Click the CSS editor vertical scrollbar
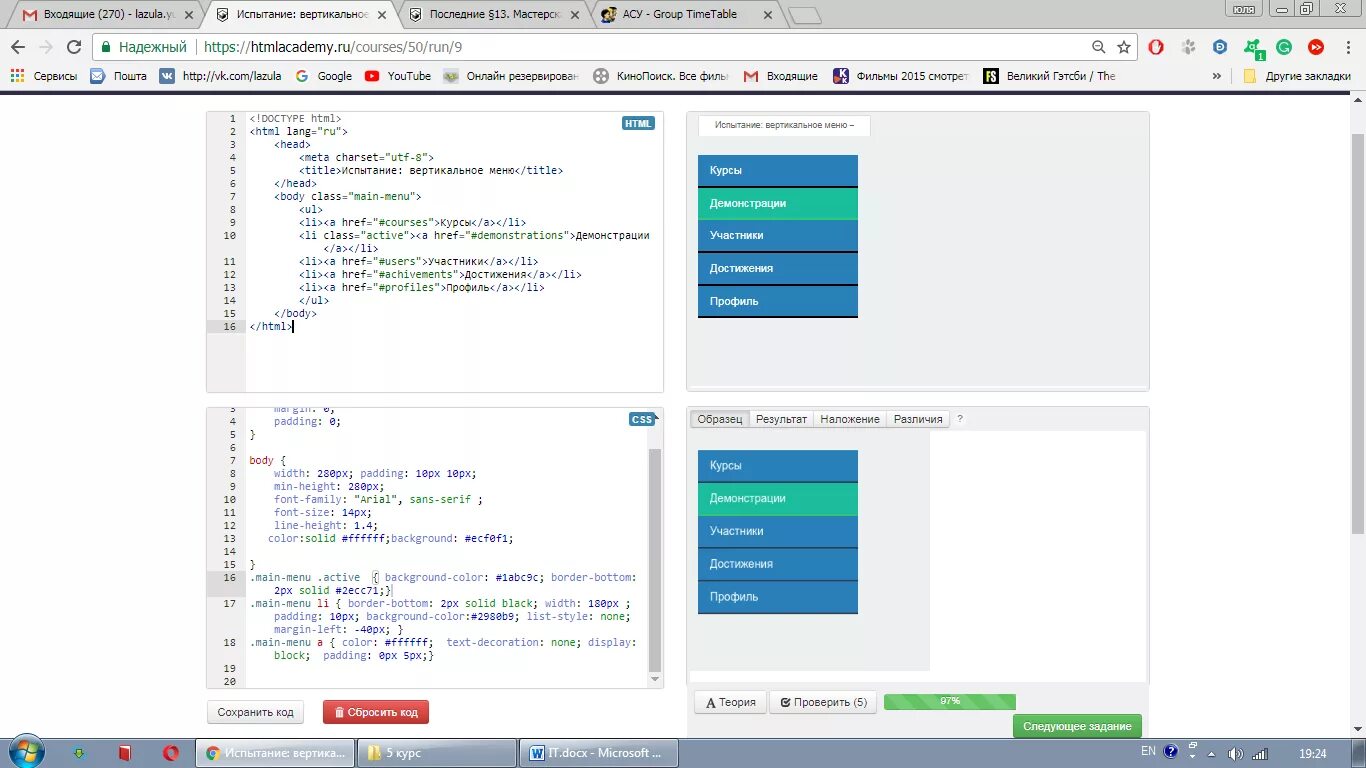1366x768 pixels. (x=655, y=560)
